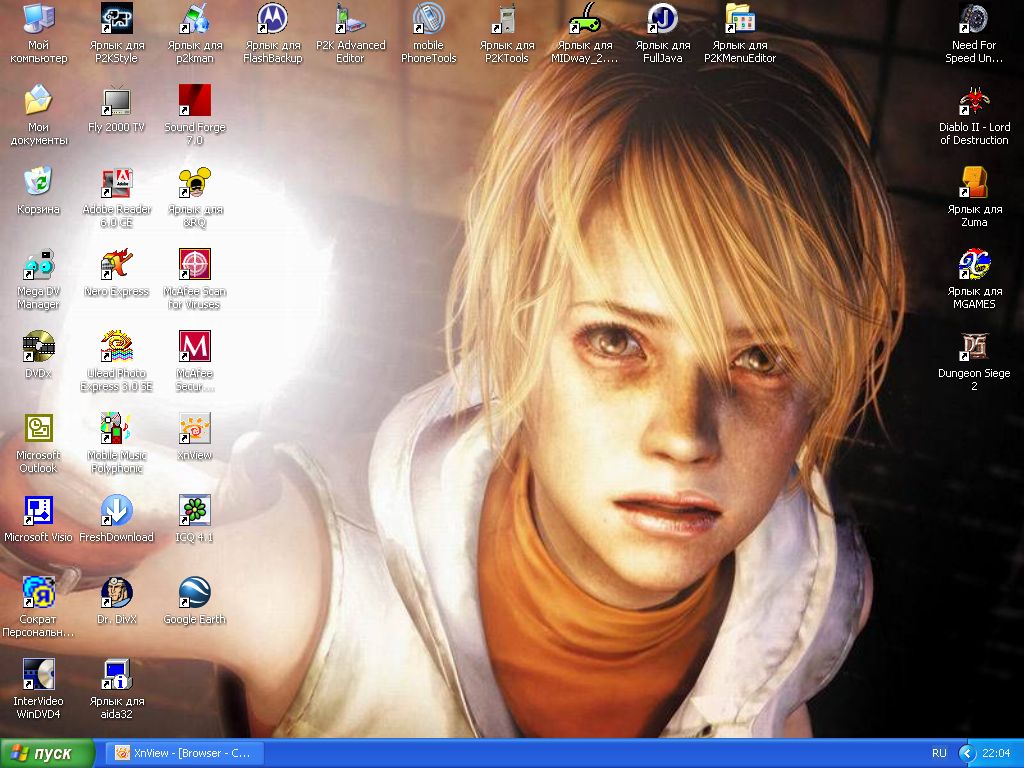Select the Корзина recycle bin icon

click(x=38, y=182)
